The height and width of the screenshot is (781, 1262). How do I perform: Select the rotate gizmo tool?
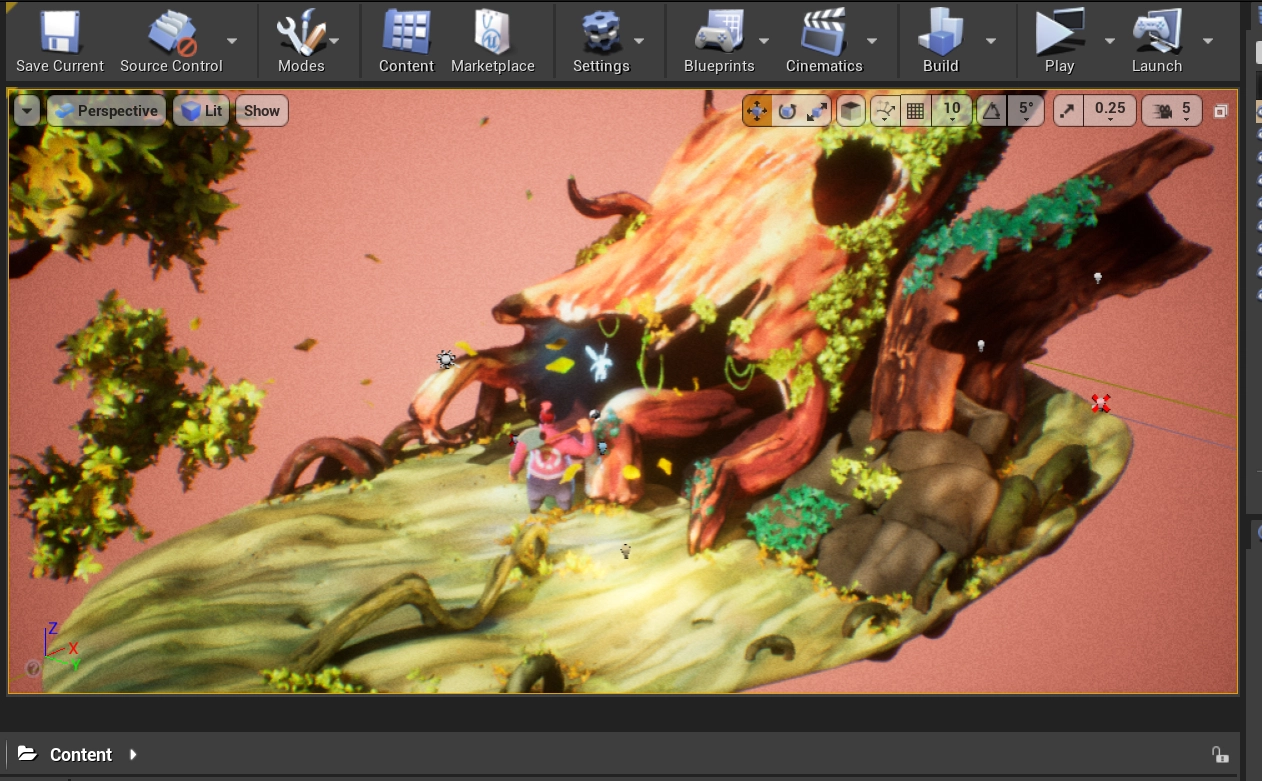(787, 111)
